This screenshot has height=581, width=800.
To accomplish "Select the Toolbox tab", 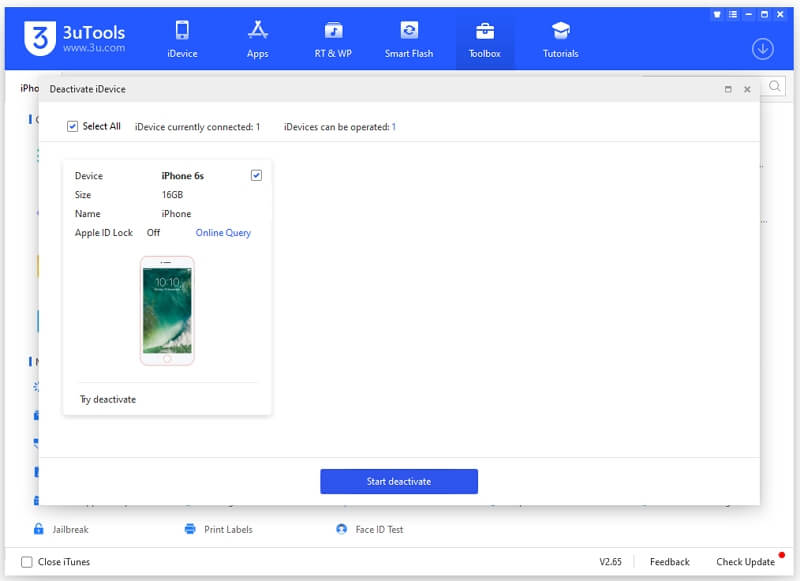I will pos(485,39).
